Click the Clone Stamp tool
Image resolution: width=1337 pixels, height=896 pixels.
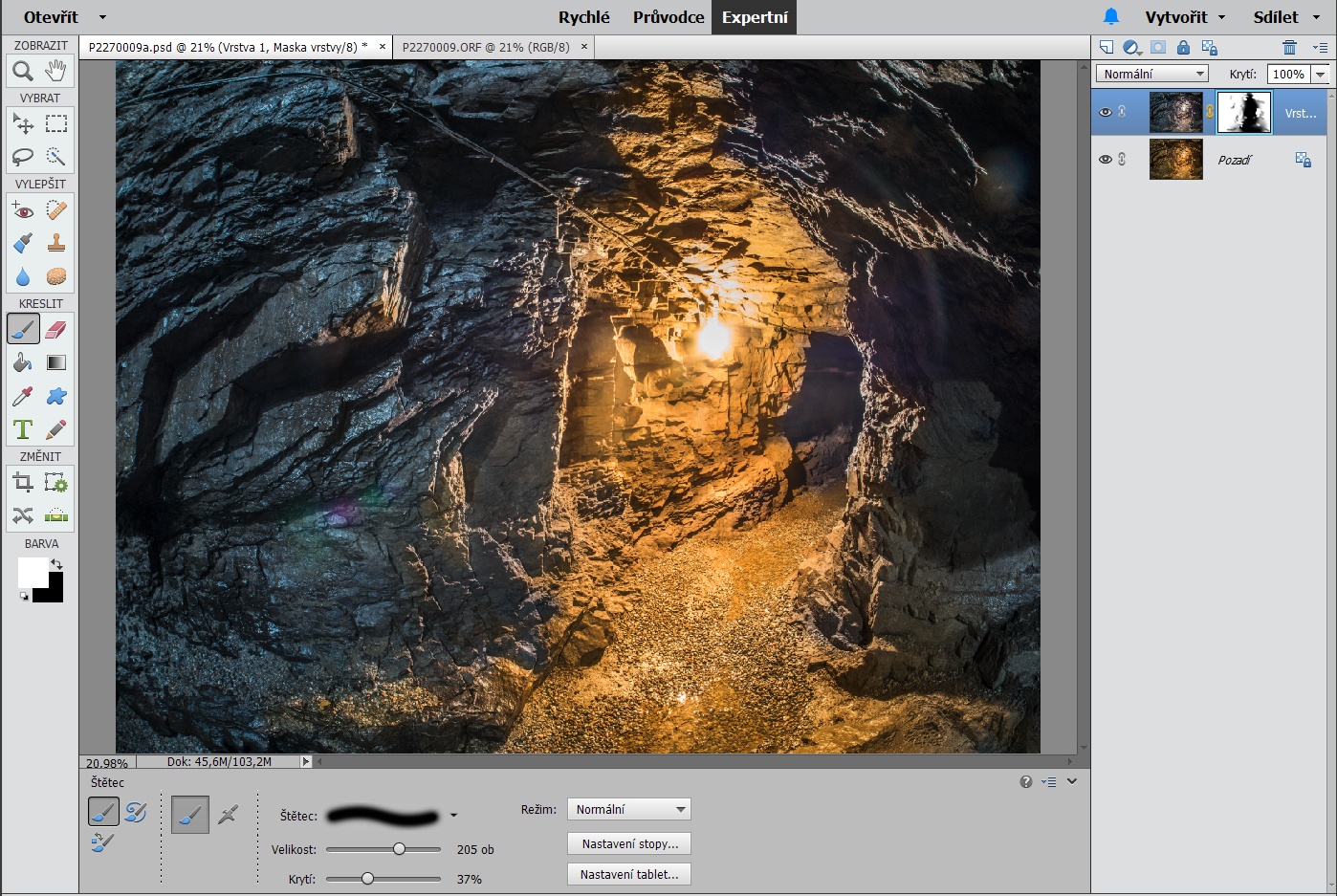point(56,243)
